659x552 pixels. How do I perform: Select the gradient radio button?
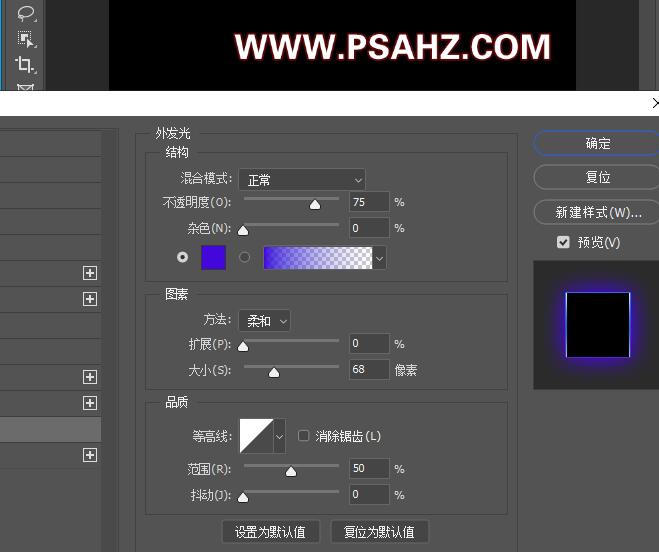(x=244, y=257)
